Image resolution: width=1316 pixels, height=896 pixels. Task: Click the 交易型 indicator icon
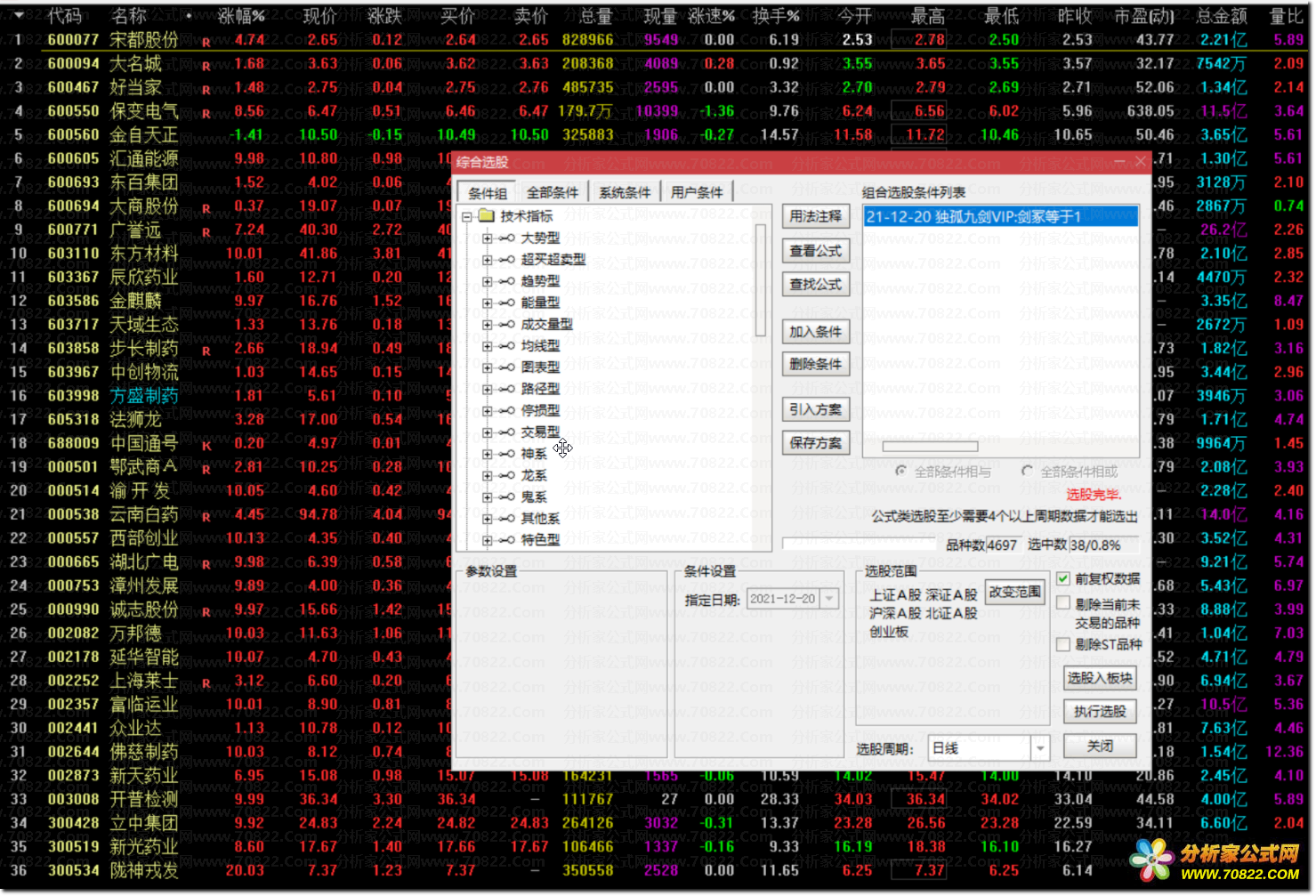click(x=506, y=432)
